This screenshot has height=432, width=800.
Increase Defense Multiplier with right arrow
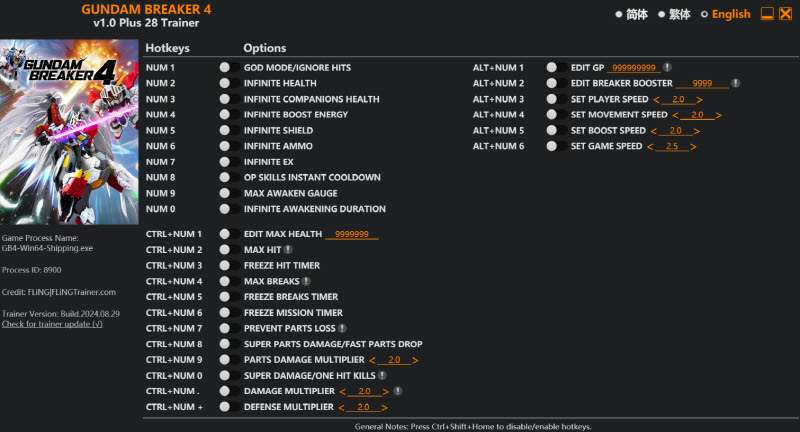pos(384,407)
